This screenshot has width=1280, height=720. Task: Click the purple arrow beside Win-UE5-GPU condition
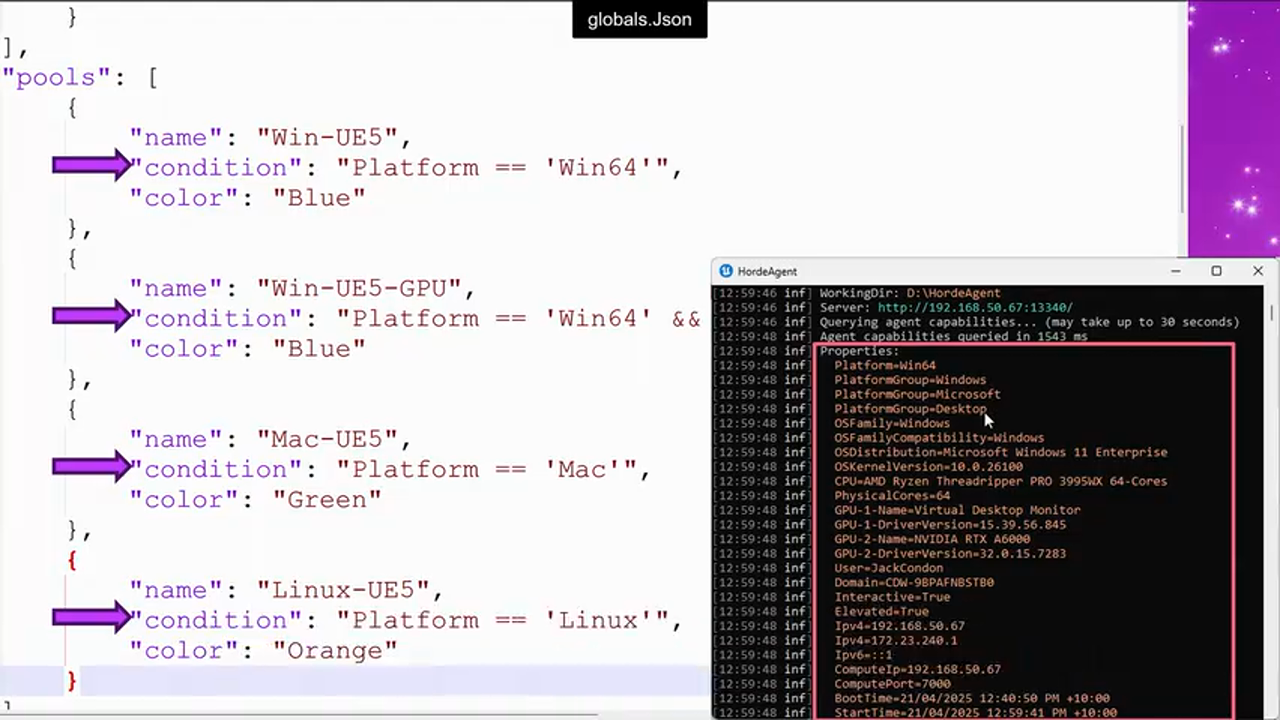tap(88, 318)
